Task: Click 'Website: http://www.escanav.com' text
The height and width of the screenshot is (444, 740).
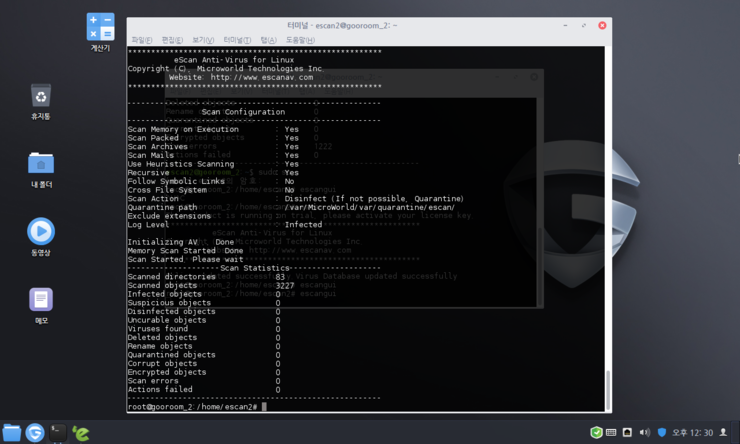Action: click(241, 77)
